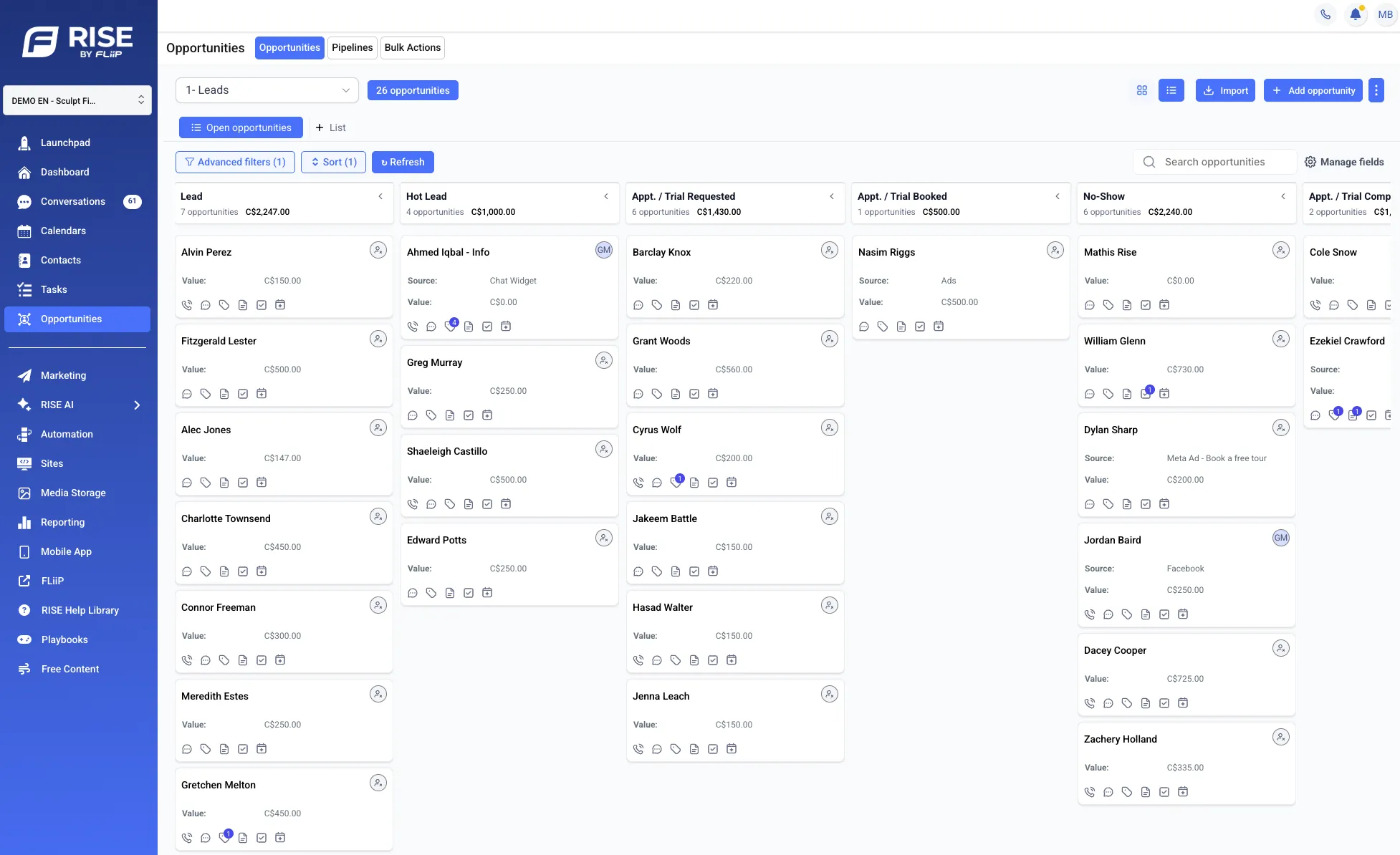Select the Open opportunities view tab
Viewport: 1400px width, 855px height.
pyautogui.click(x=241, y=127)
